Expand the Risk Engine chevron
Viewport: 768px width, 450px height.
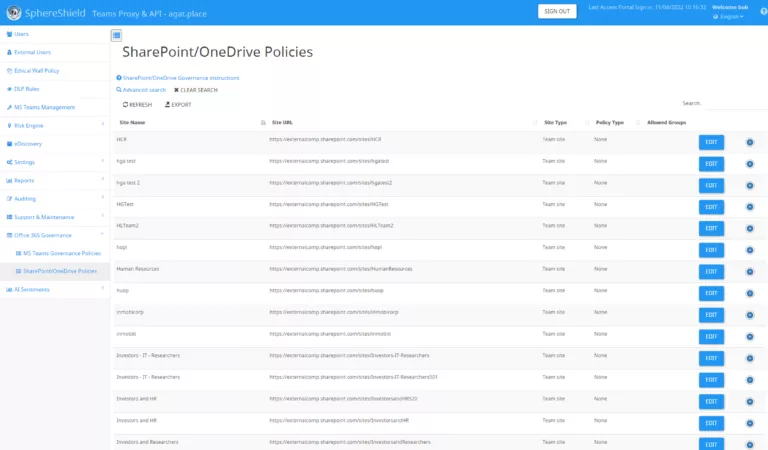click(x=102, y=124)
